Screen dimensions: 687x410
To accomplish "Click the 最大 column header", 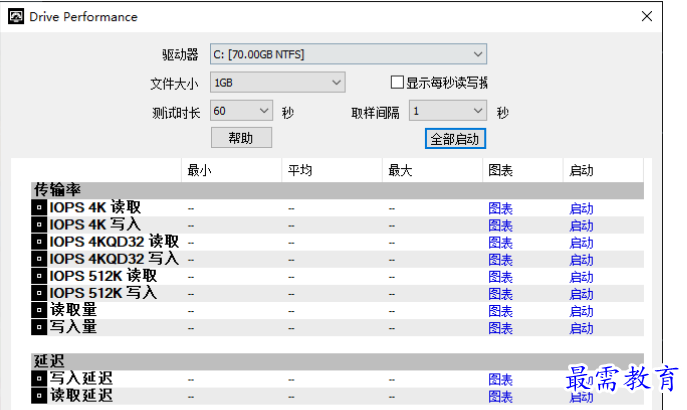I will (432, 170).
